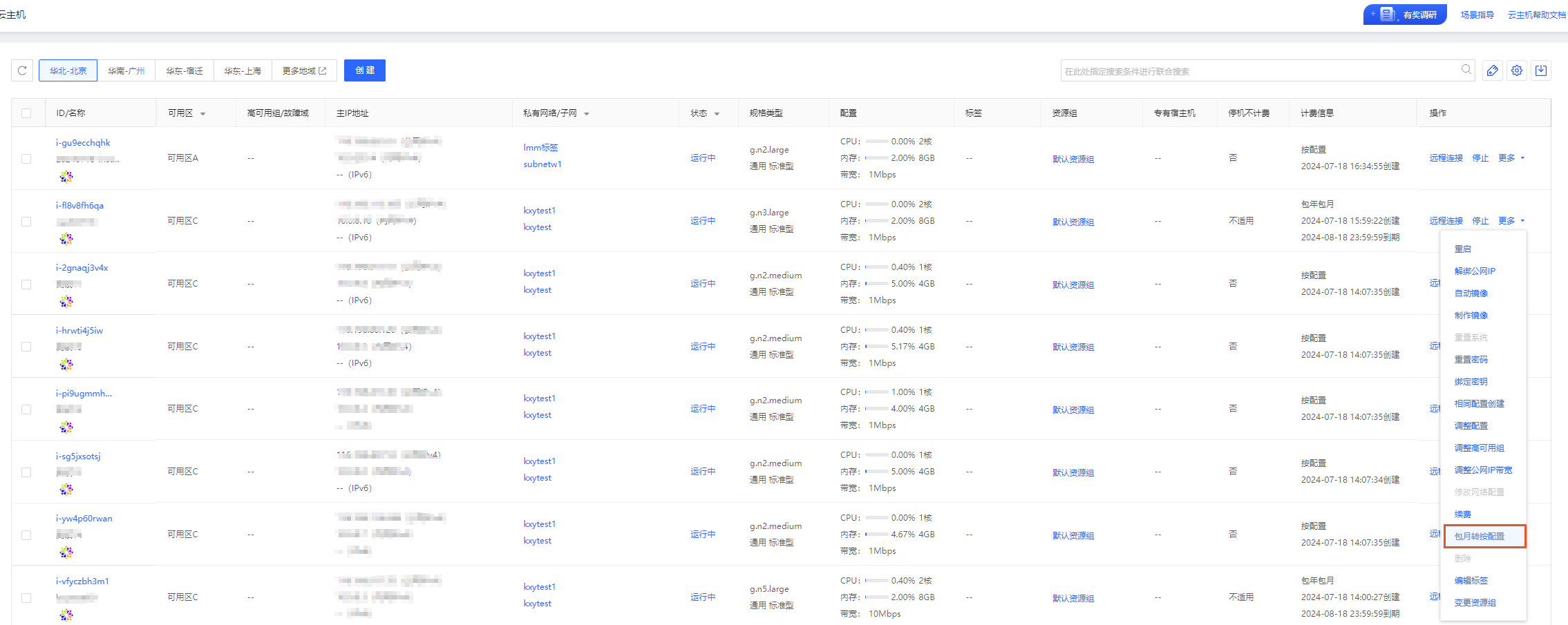The height and width of the screenshot is (625, 1568).
Task: Check the row for i-2gnaqj3v4x
Action: click(x=26, y=285)
